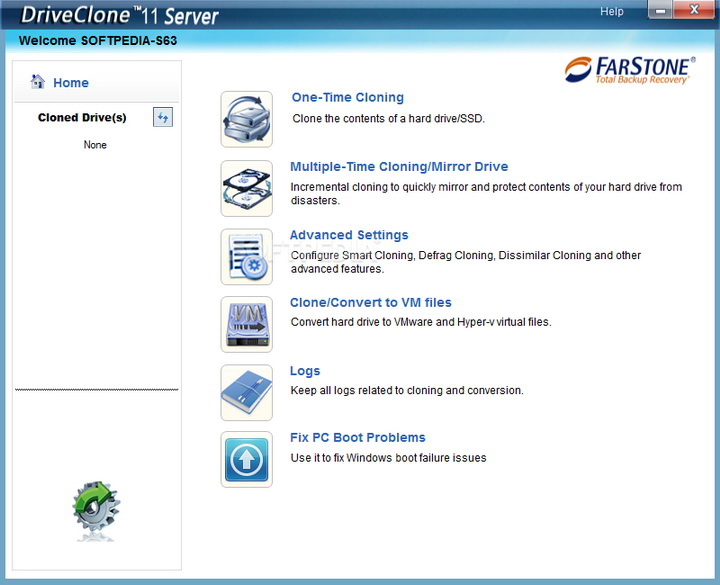Open Fix PC Boot Problems link

pos(358,438)
